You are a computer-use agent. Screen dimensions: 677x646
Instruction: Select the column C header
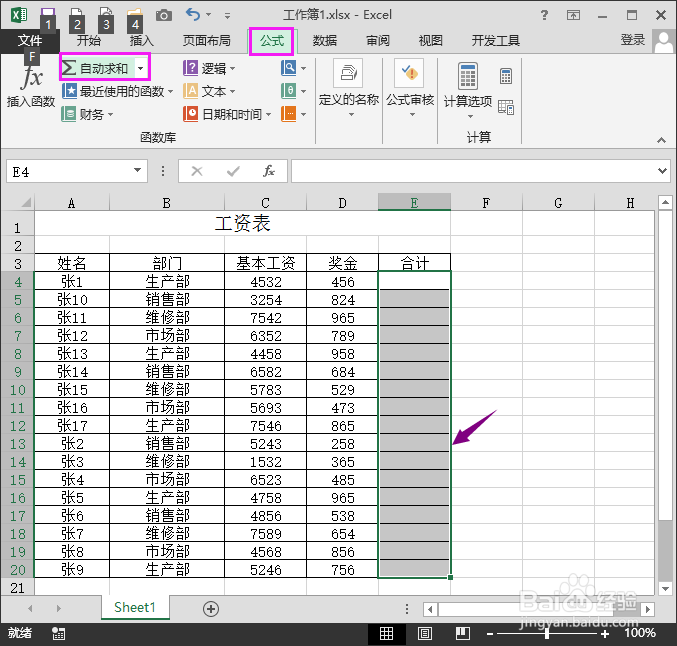tap(265, 203)
